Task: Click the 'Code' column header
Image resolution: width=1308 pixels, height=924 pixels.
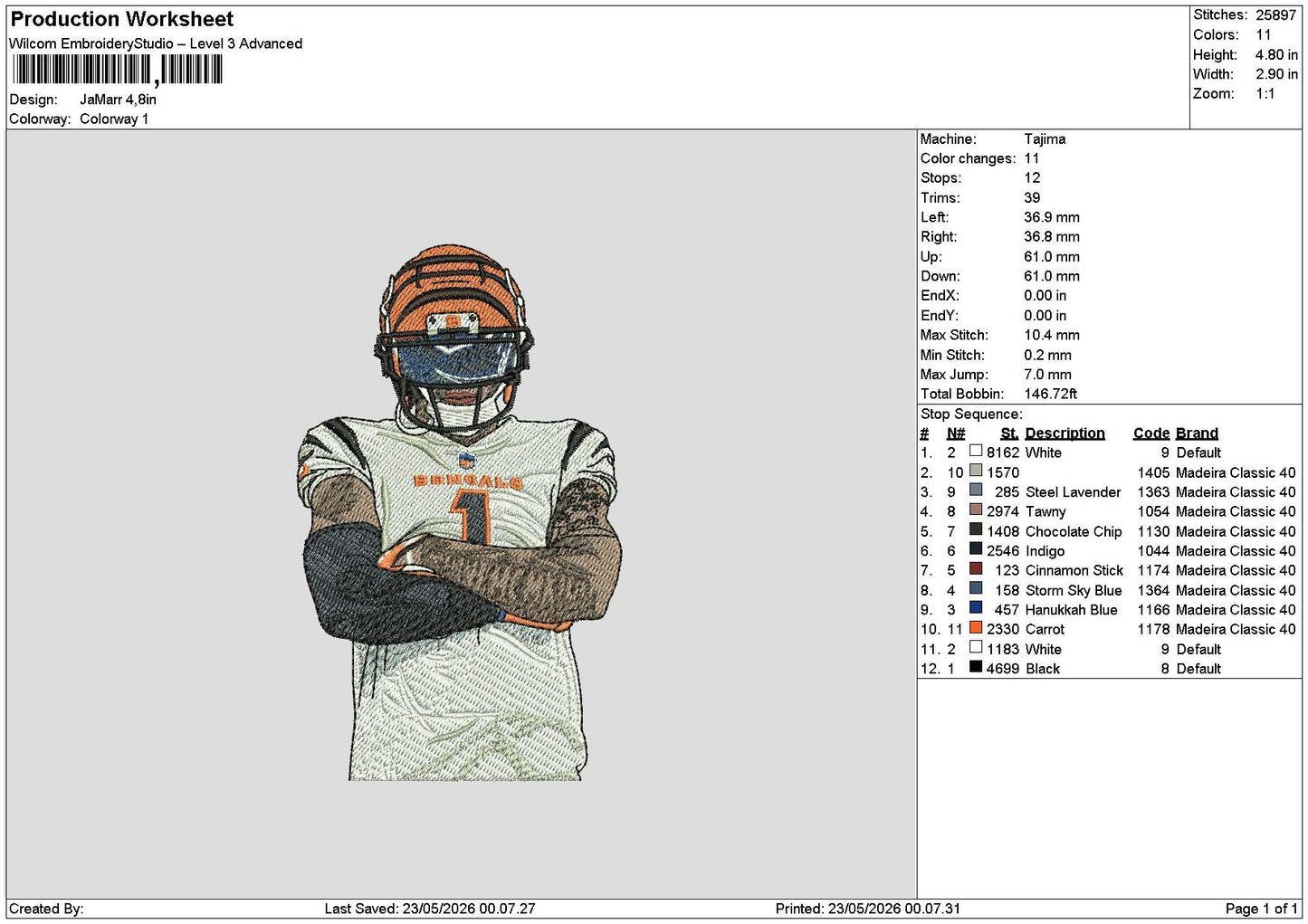Action: point(1151,433)
